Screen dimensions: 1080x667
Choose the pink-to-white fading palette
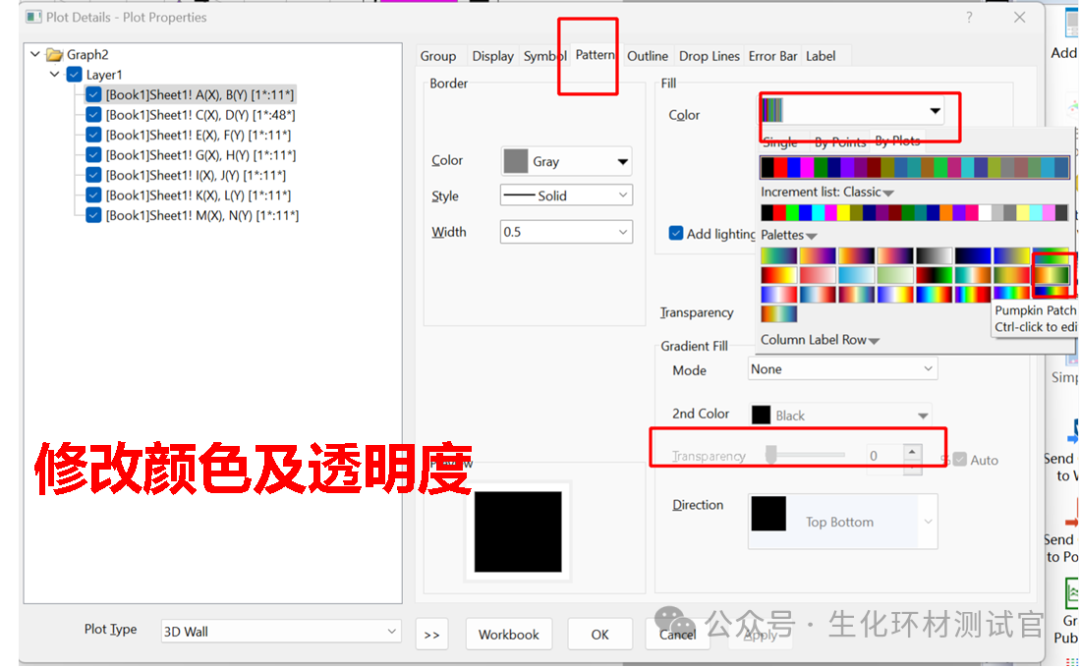818,275
